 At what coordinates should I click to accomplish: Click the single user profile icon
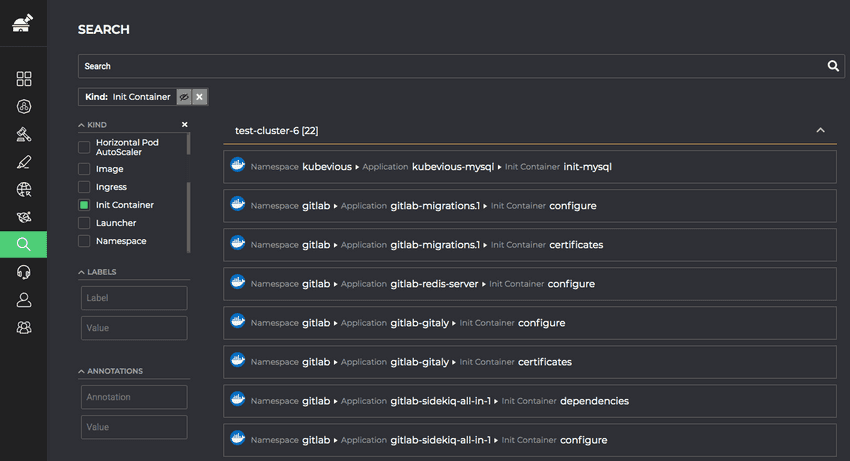[x=24, y=300]
